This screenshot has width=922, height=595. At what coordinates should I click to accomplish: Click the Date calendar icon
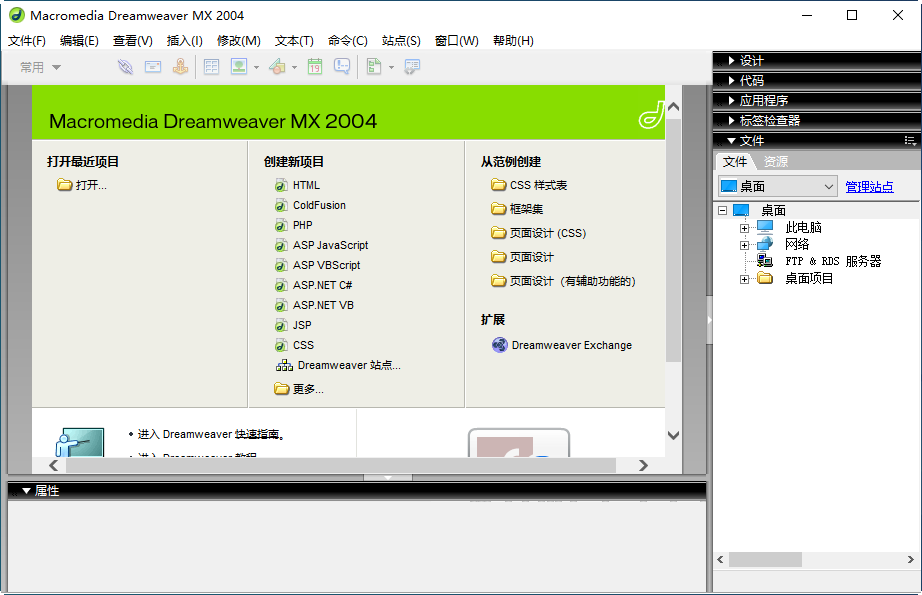tap(315, 66)
